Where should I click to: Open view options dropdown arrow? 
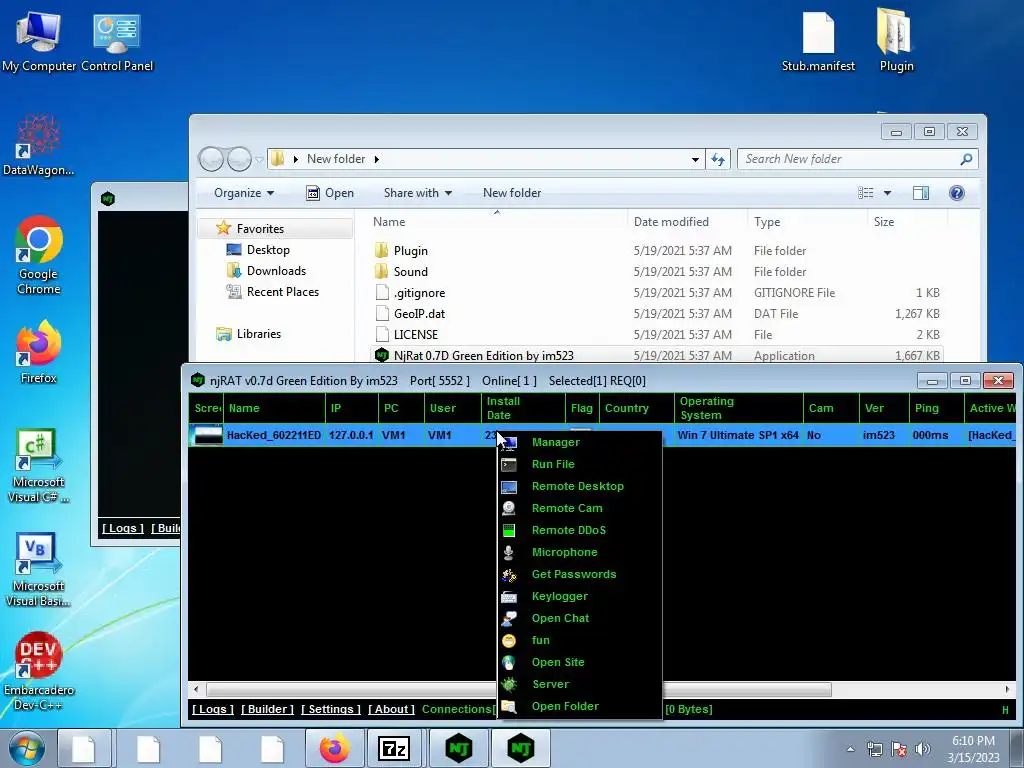(x=887, y=193)
